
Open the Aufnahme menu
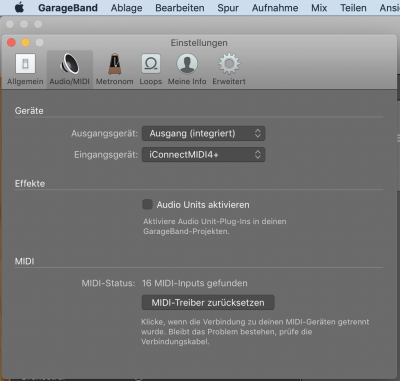[x=275, y=7]
